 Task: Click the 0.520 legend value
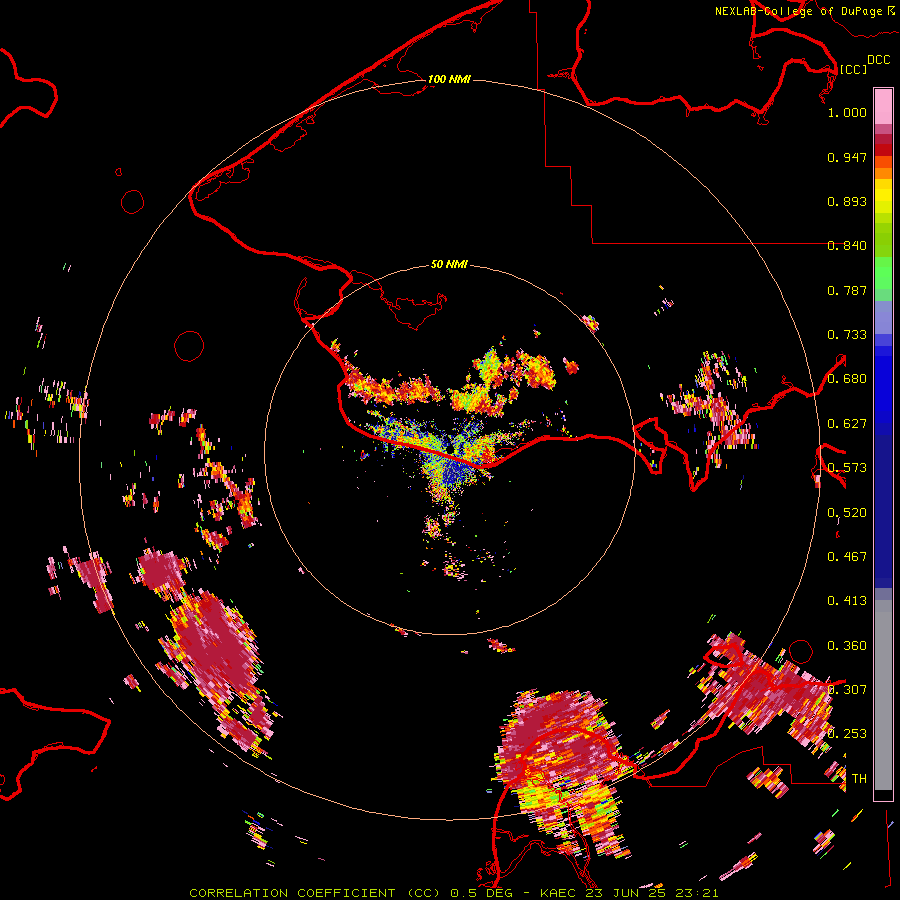pyautogui.click(x=847, y=513)
